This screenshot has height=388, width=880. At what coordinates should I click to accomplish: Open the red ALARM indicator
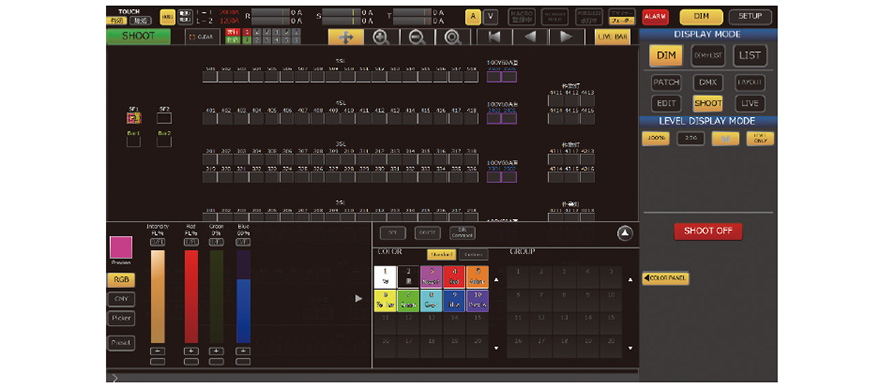[655, 17]
